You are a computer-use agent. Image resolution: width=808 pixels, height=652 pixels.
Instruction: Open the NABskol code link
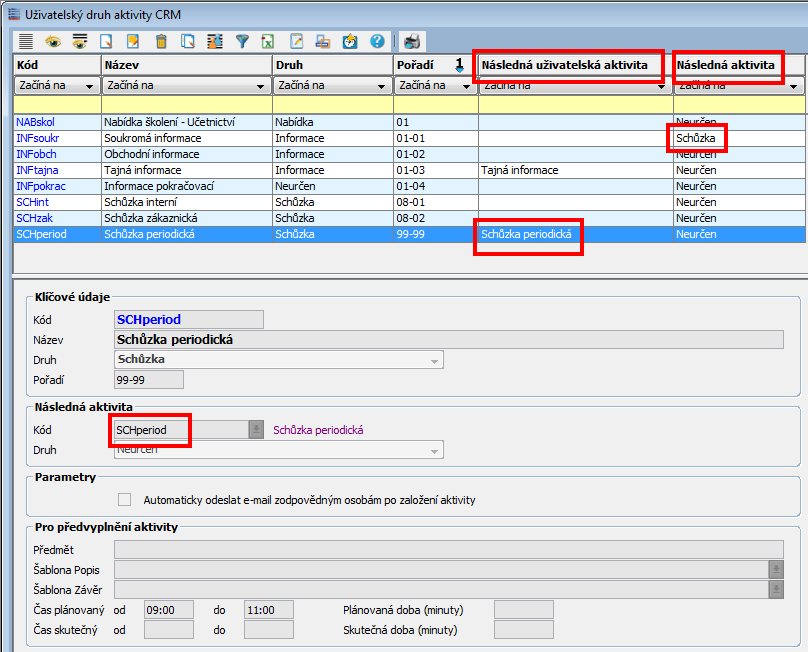pyautogui.click(x=35, y=123)
